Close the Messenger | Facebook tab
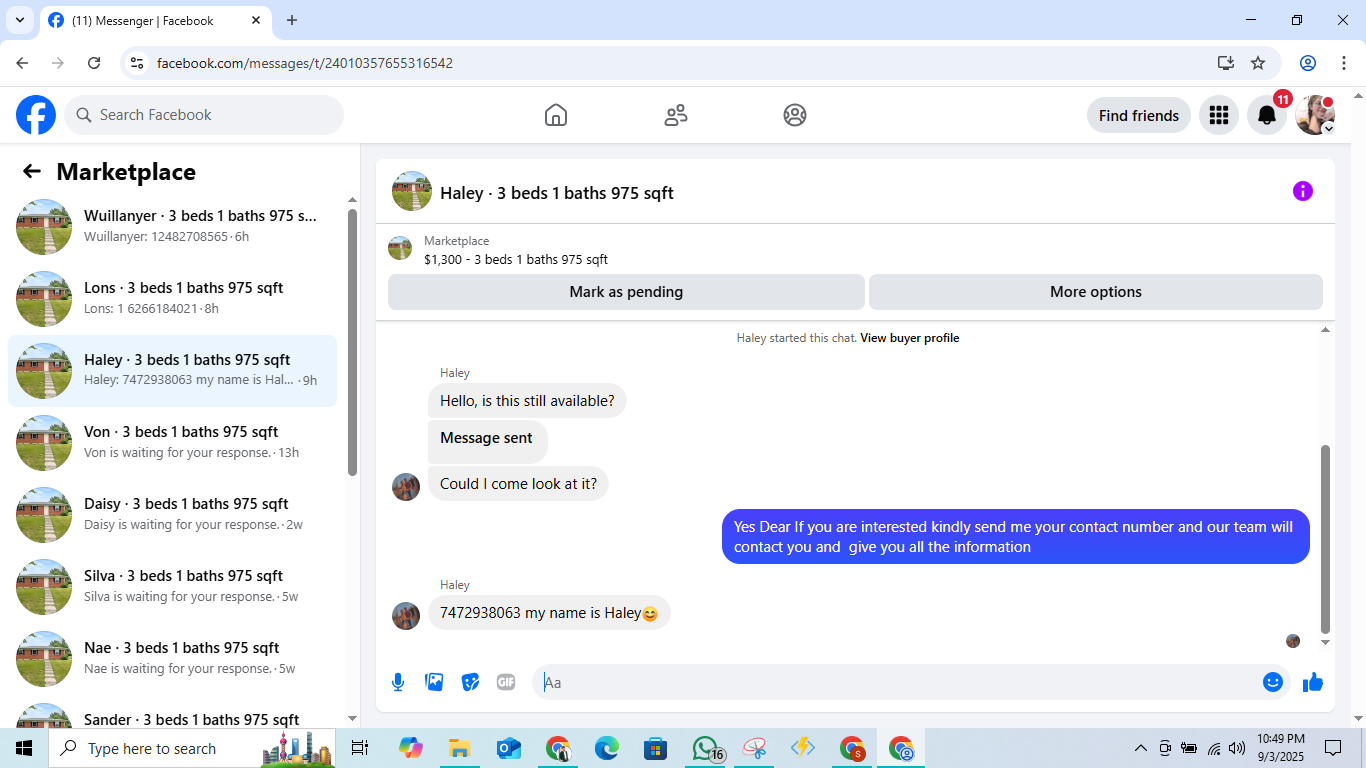 tap(256, 20)
